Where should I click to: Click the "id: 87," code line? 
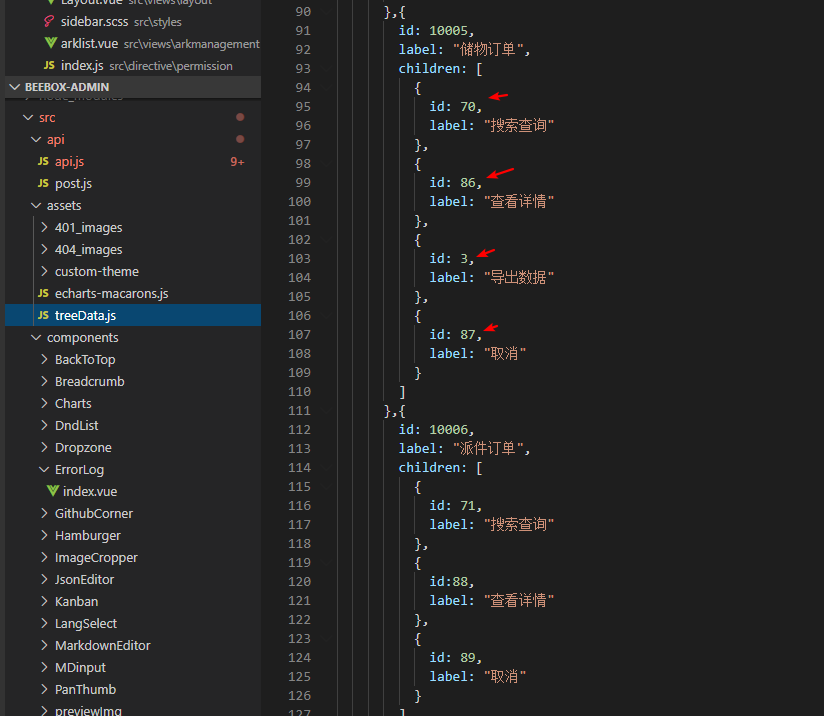click(456, 335)
